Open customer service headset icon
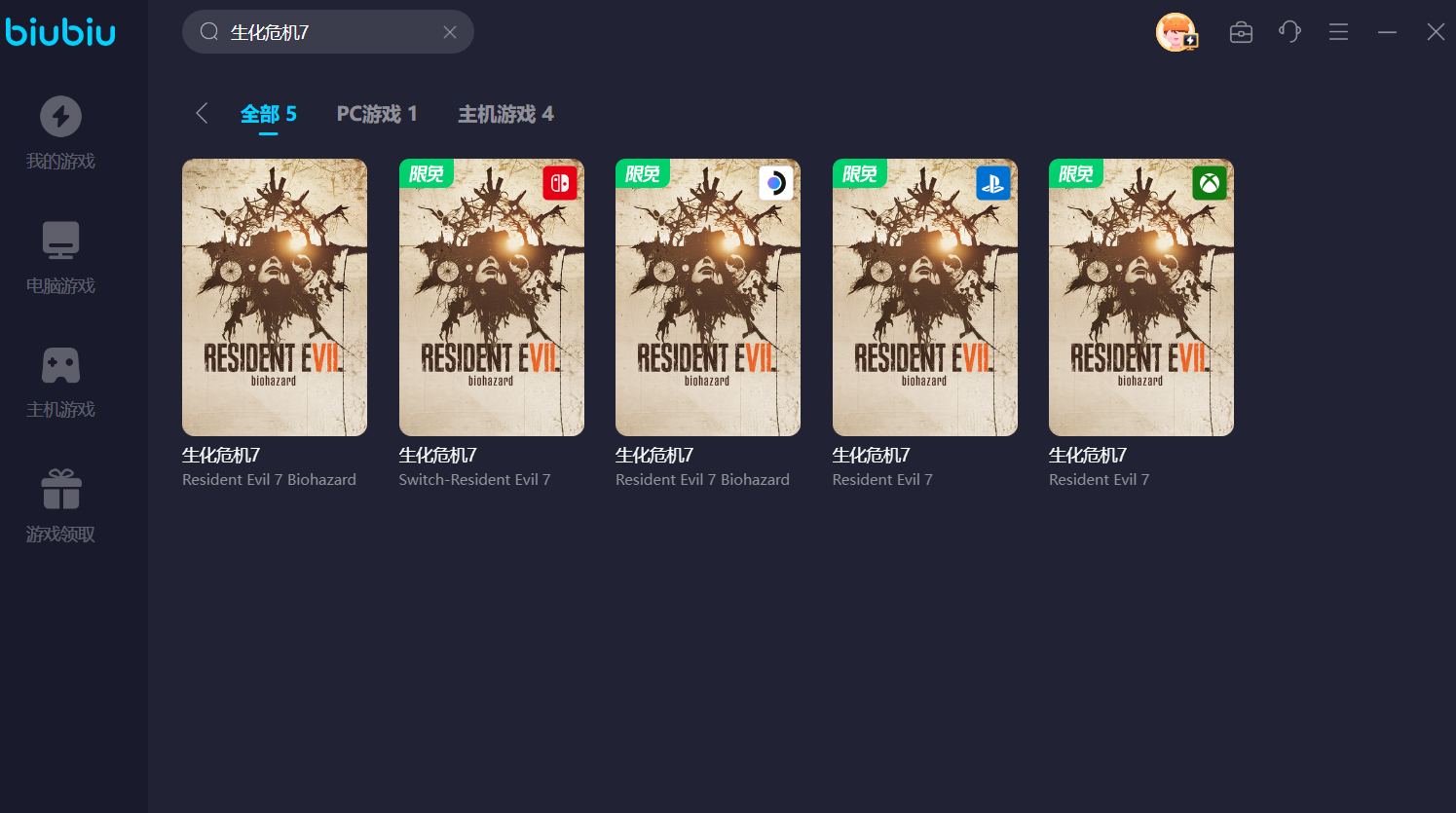The height and width of the screenshot is (813, 1456). (x=1289, y=32)
